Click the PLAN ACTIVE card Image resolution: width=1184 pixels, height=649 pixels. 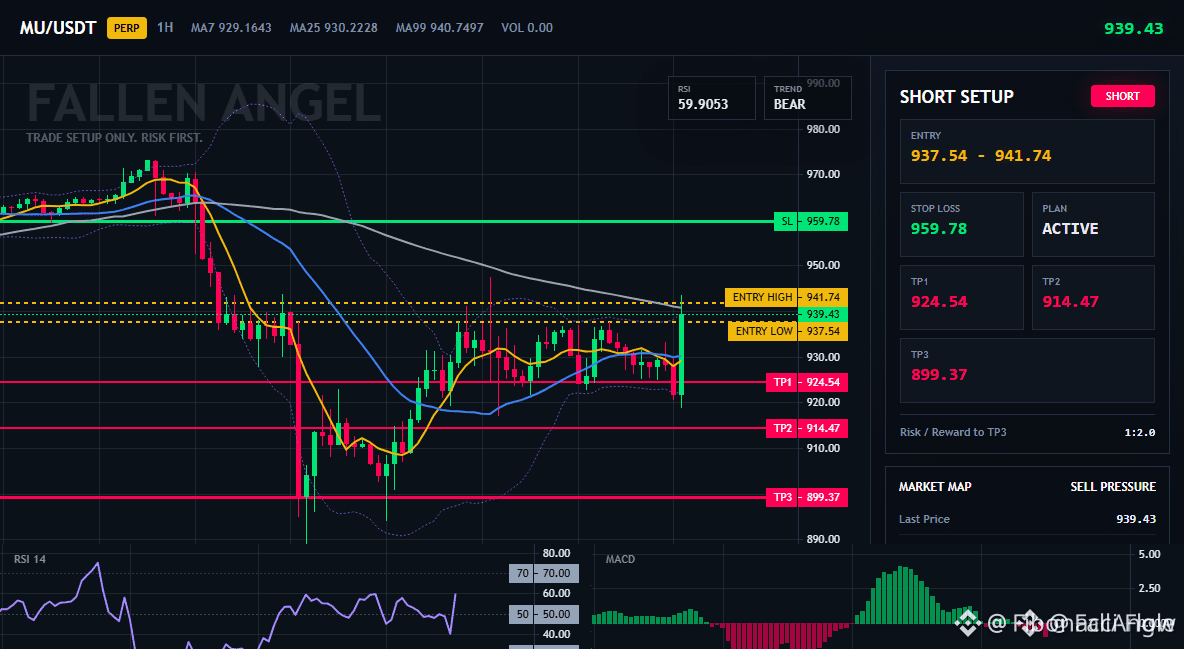click(1093, 224)
